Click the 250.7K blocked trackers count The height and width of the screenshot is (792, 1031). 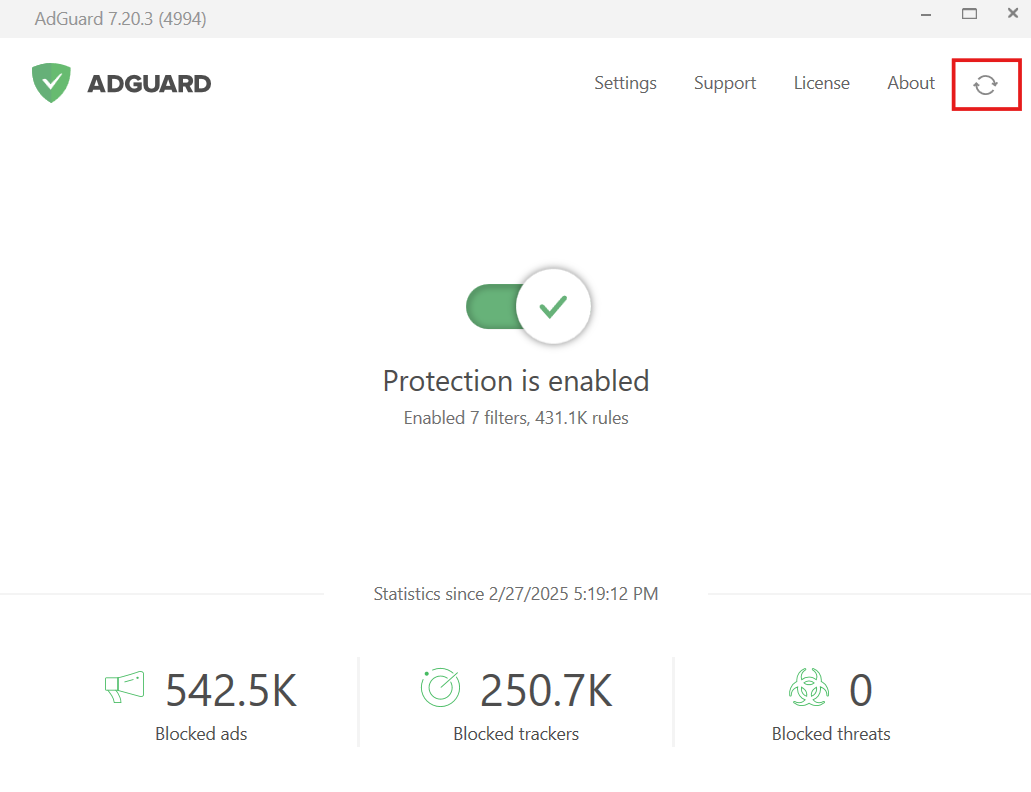click(x=546, y=691)
